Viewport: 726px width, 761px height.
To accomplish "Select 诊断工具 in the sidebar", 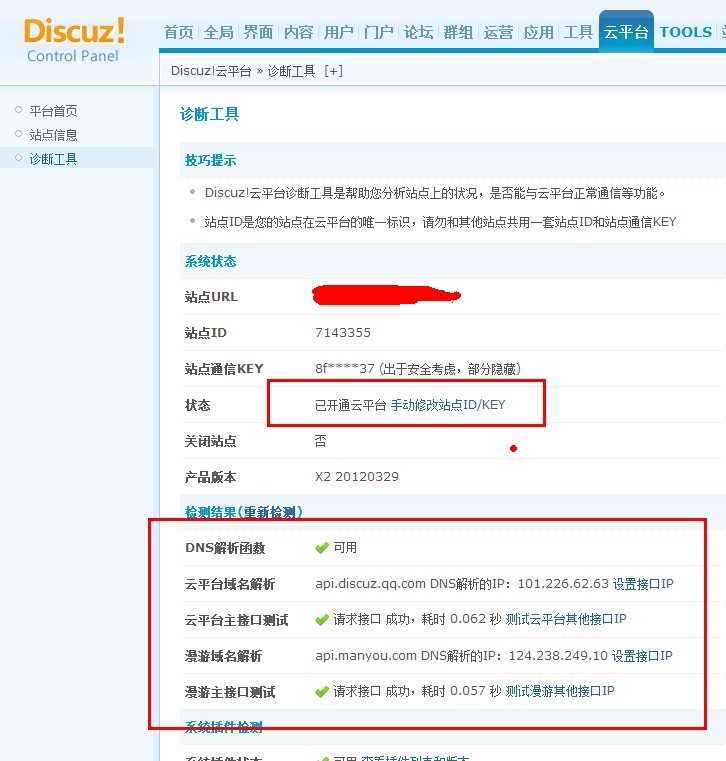I will pos(53,159).
